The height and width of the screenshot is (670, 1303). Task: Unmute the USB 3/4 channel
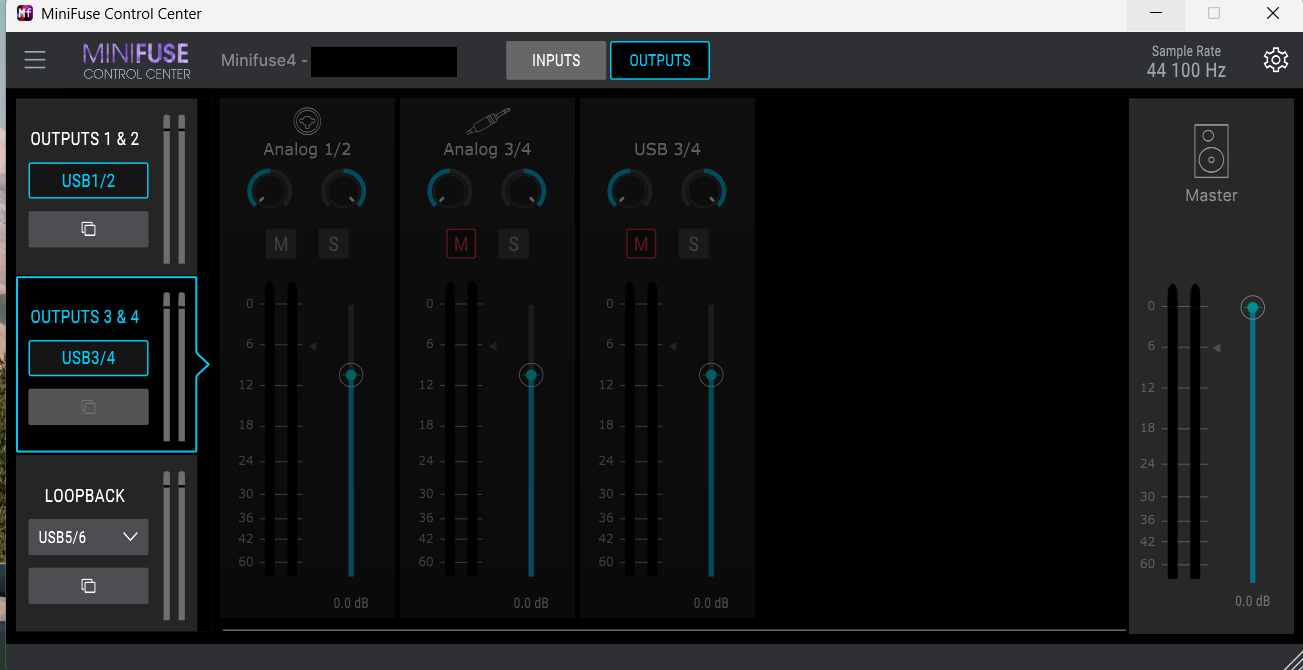point(641,244)
